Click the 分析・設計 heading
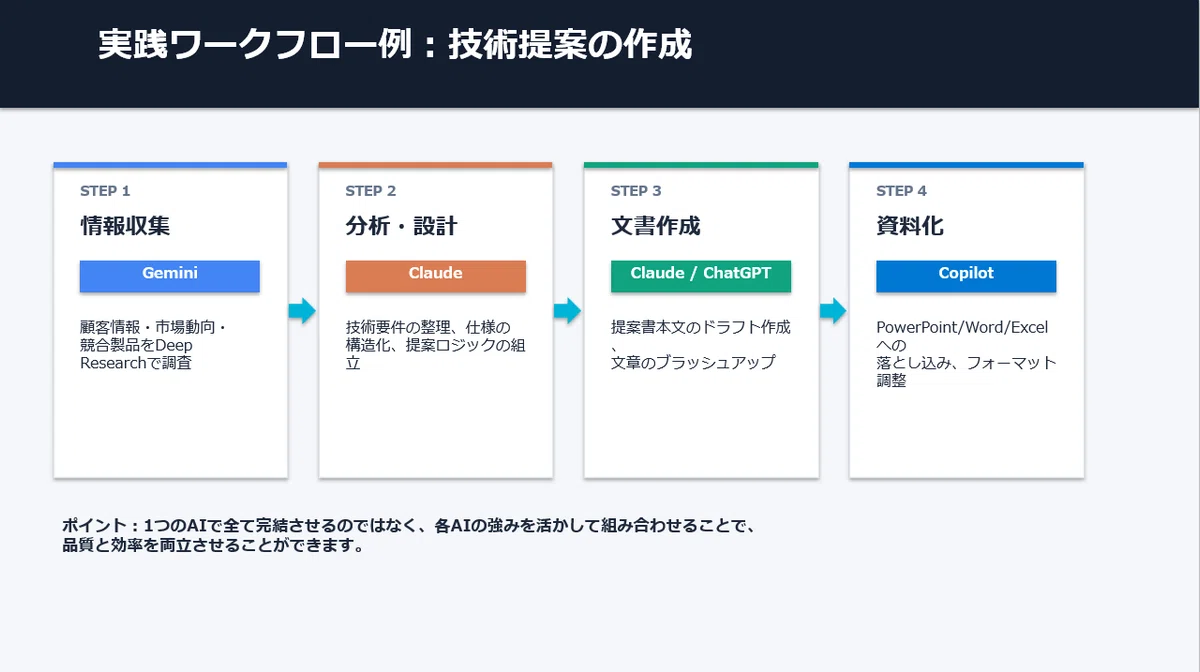Screen dimensions: 1200x672 point(401,226)
